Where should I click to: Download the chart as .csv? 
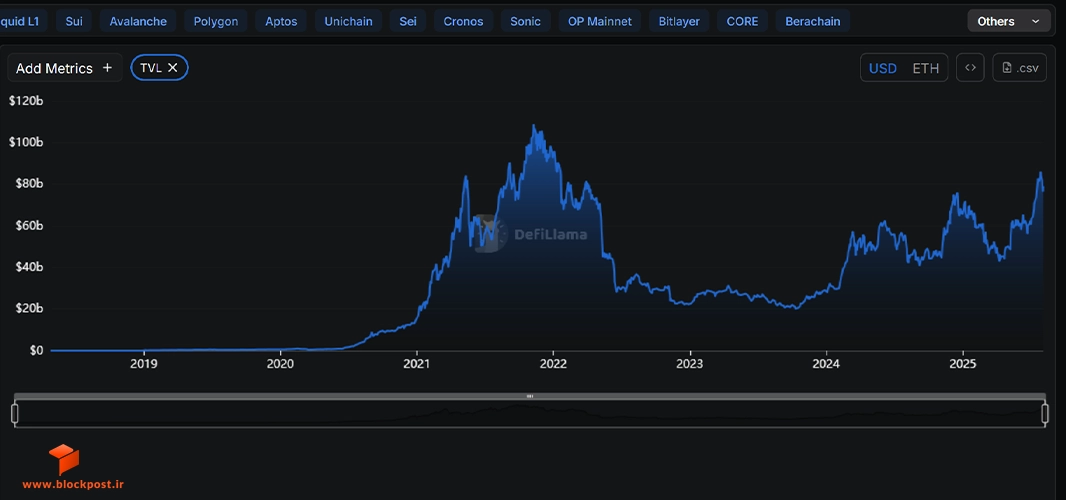click(x=1019, y=68)
